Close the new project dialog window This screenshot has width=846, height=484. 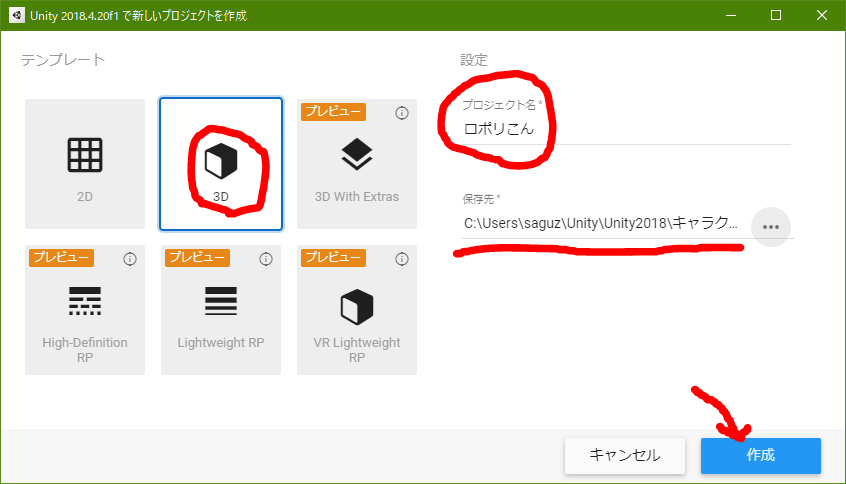(x=821, y=15)
